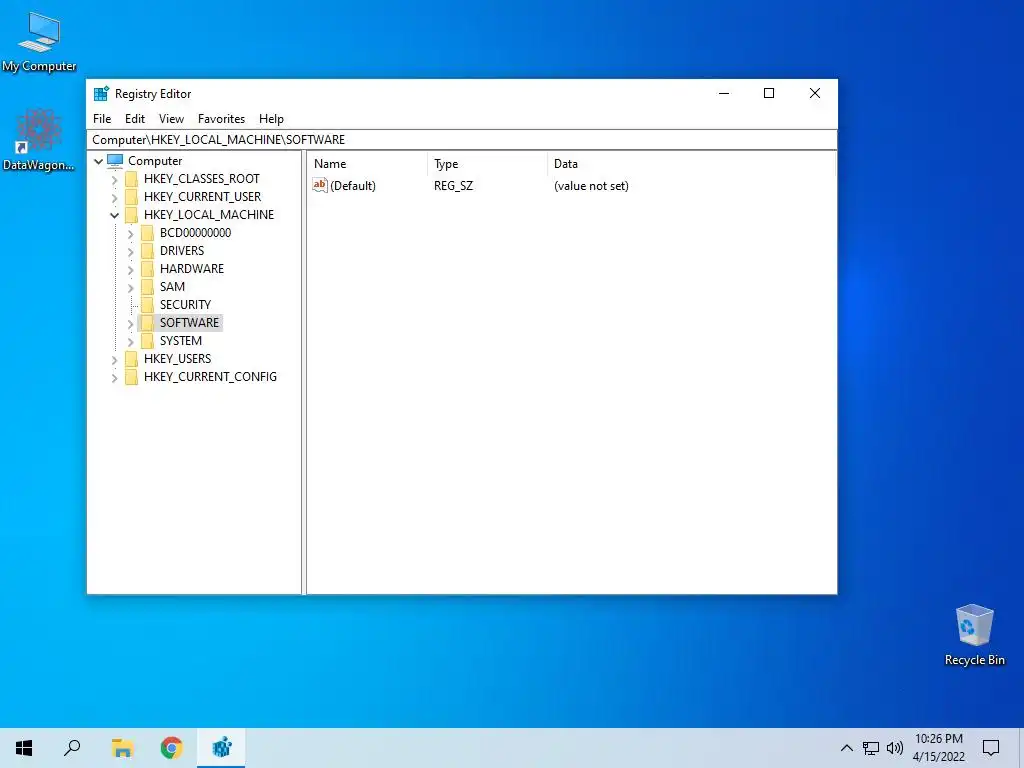Viewport: 1024px width, 768px height.
Task: Click the SECURITY folder icon
Action: (148, 304)
